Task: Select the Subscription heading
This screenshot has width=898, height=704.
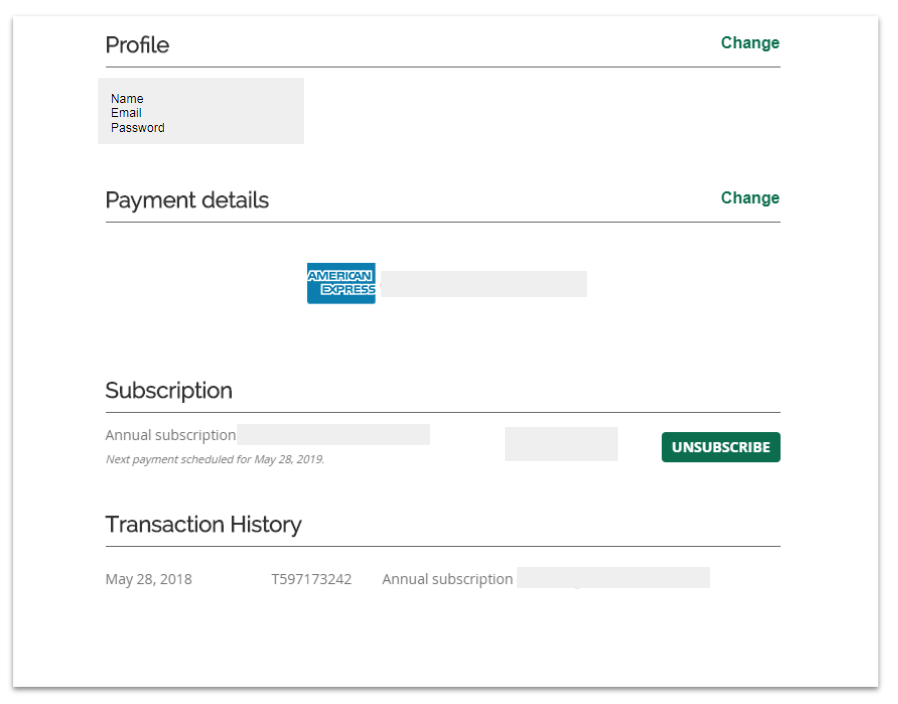Action: (x=169, y=391)
